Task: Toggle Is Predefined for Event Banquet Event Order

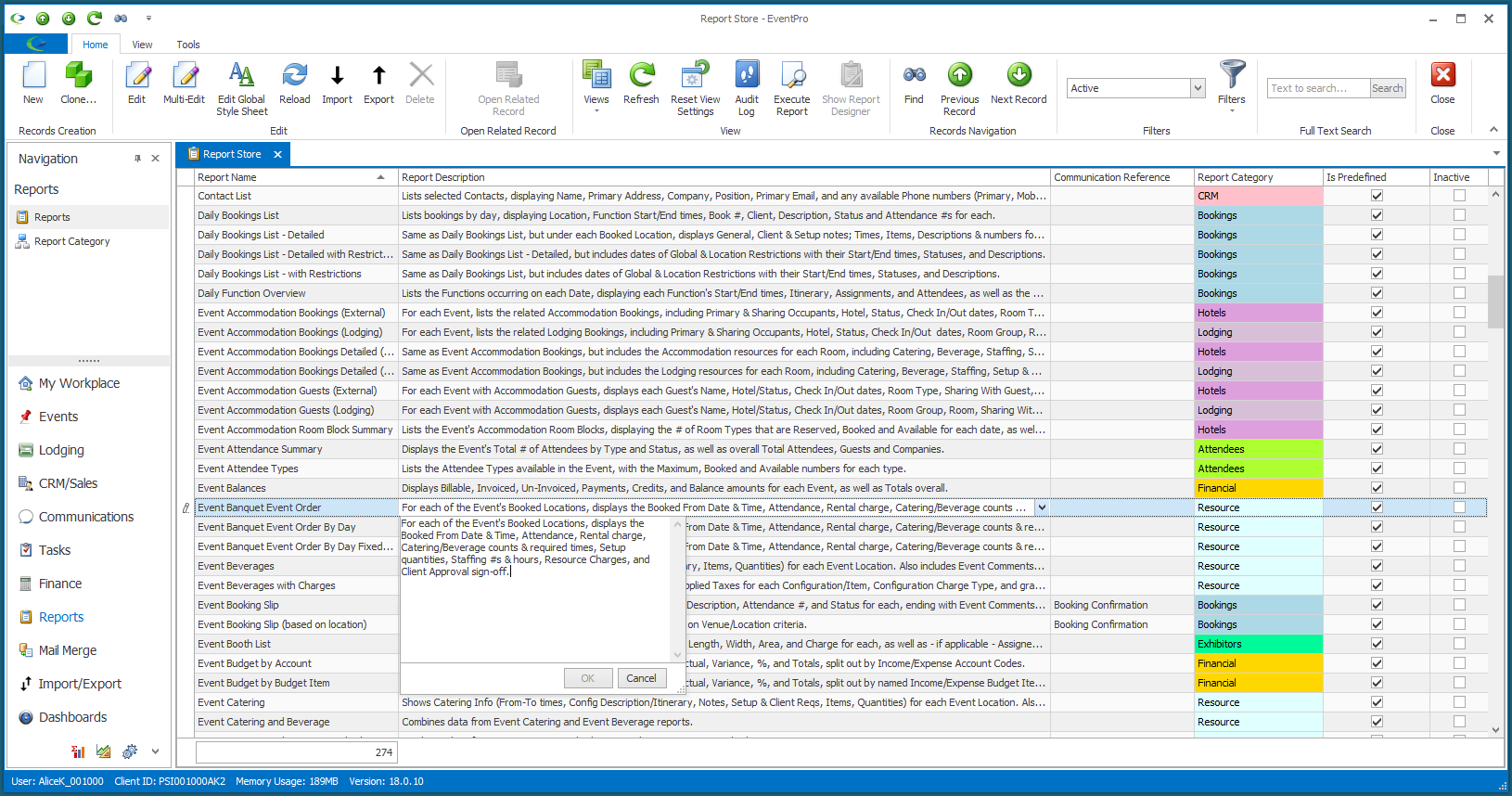Action: coord(1377,507)
